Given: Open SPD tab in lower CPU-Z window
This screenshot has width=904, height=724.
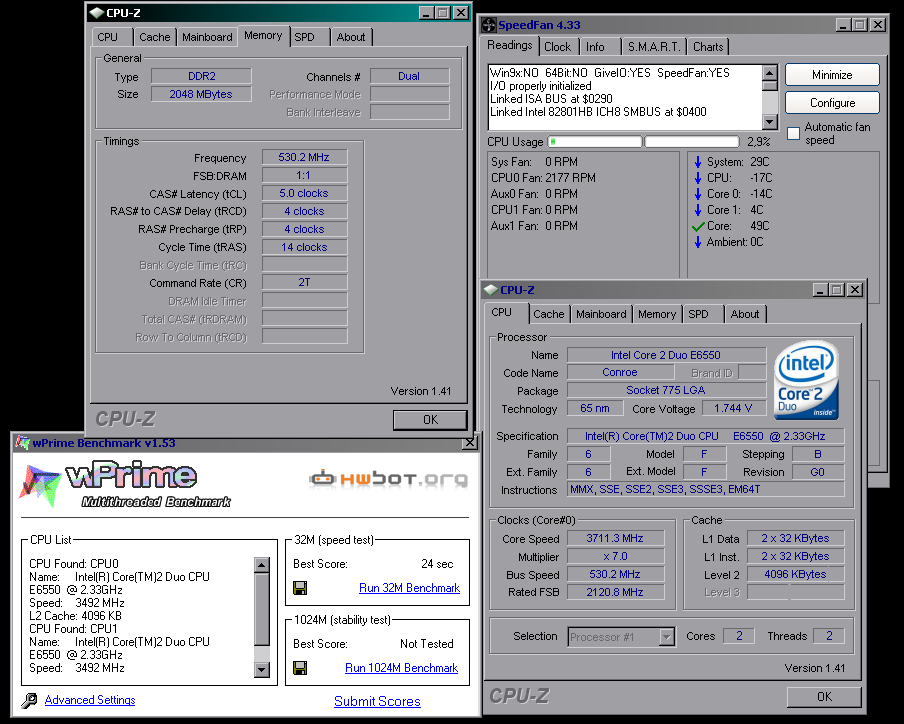Looking at the screenshot, I should (x=699, y=314).
